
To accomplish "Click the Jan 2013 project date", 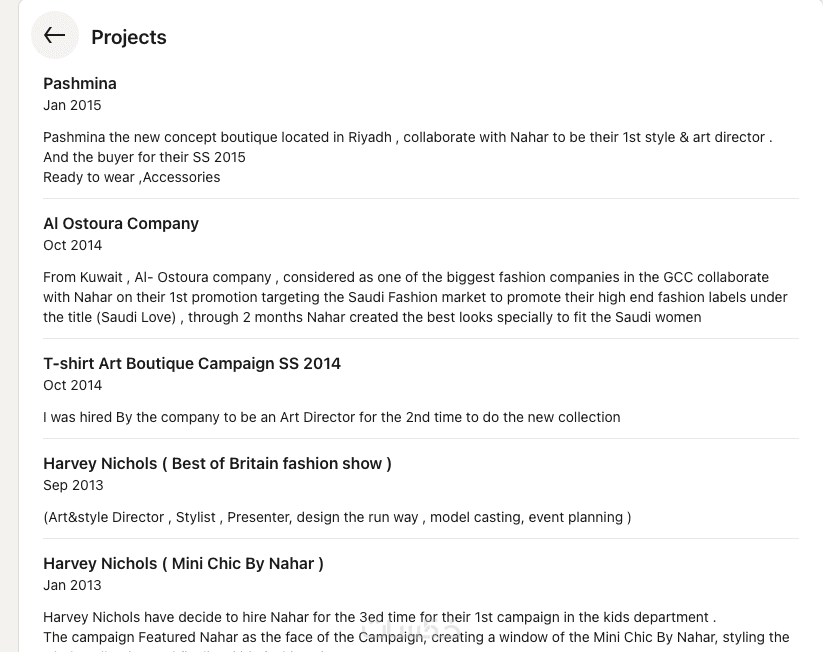I will coord(72,586).
